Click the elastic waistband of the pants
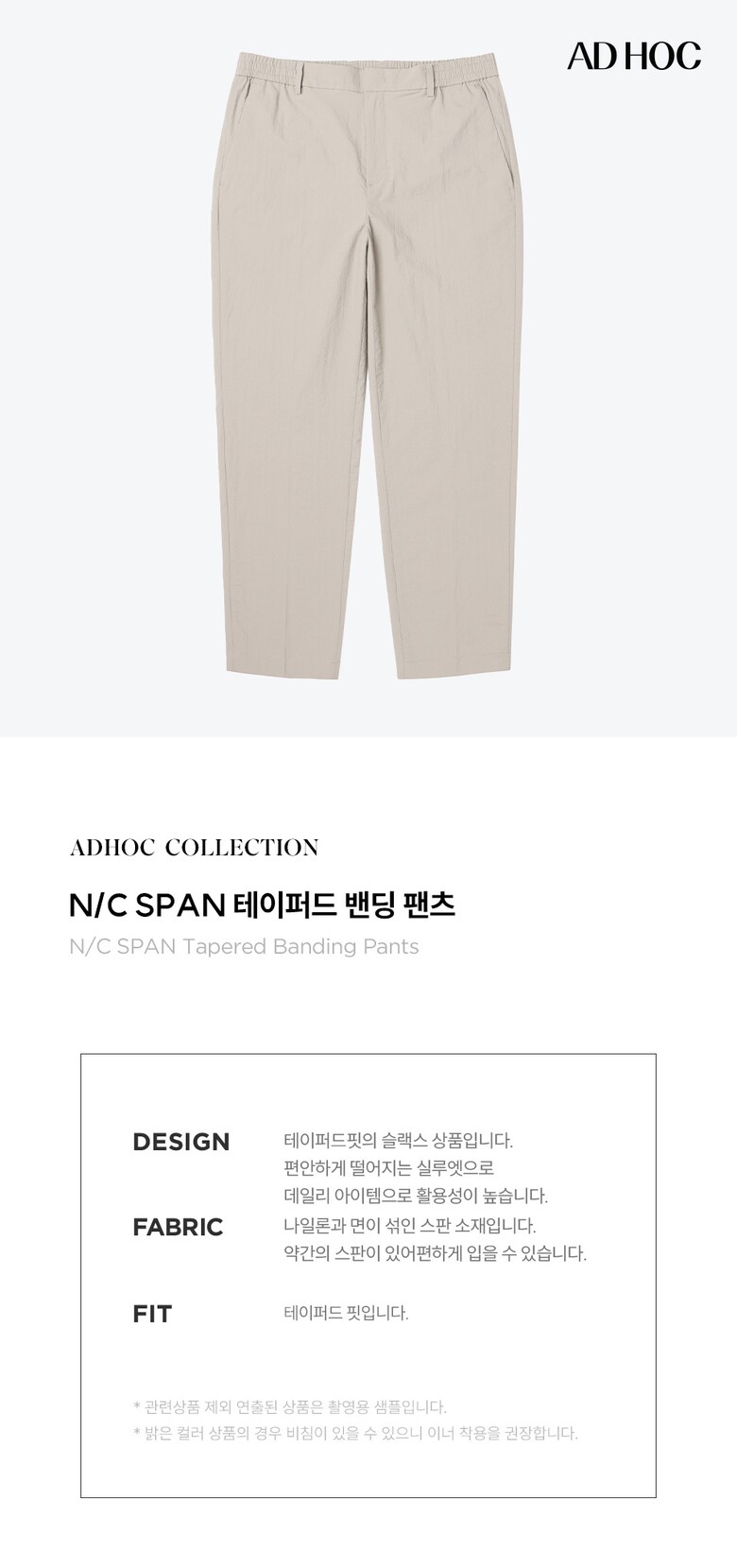Image resolution: width=737 pixels, height=1568 pixels. pos(372,70)
